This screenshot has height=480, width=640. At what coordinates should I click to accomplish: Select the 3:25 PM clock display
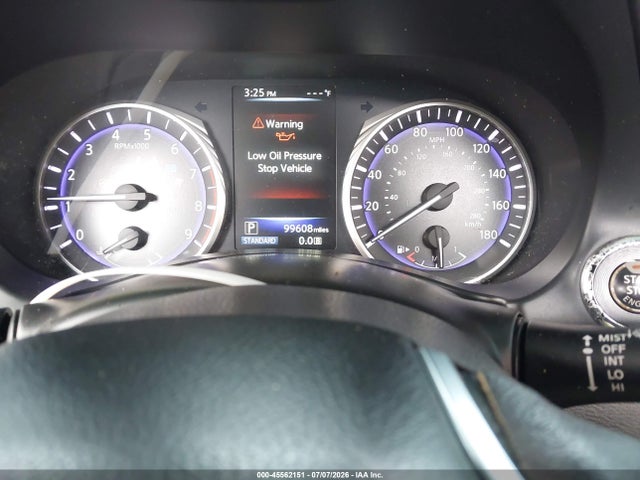[260, 93]
